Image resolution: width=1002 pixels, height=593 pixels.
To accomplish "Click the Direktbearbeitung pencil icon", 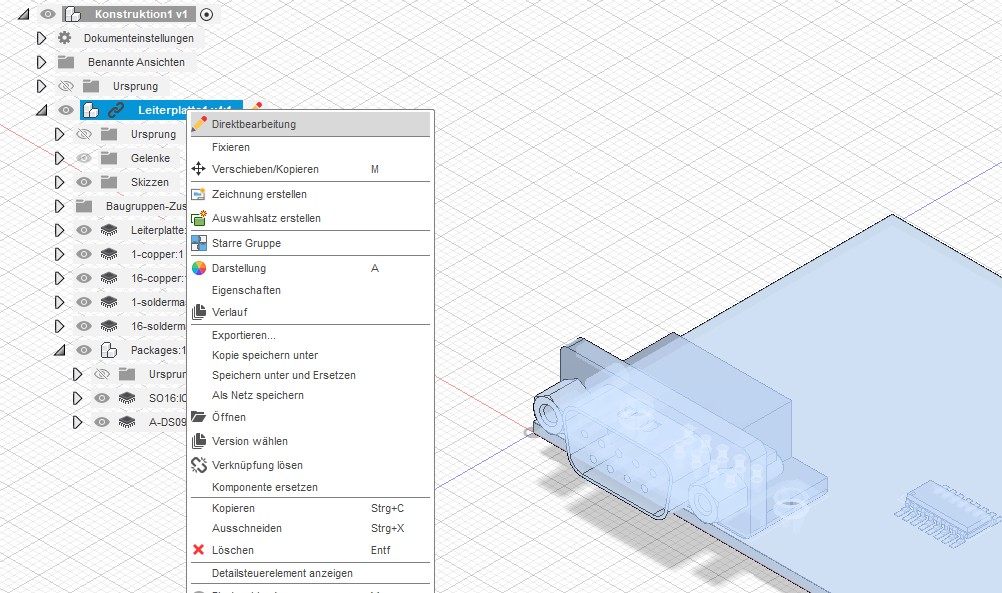I will [x=199, y=123].
